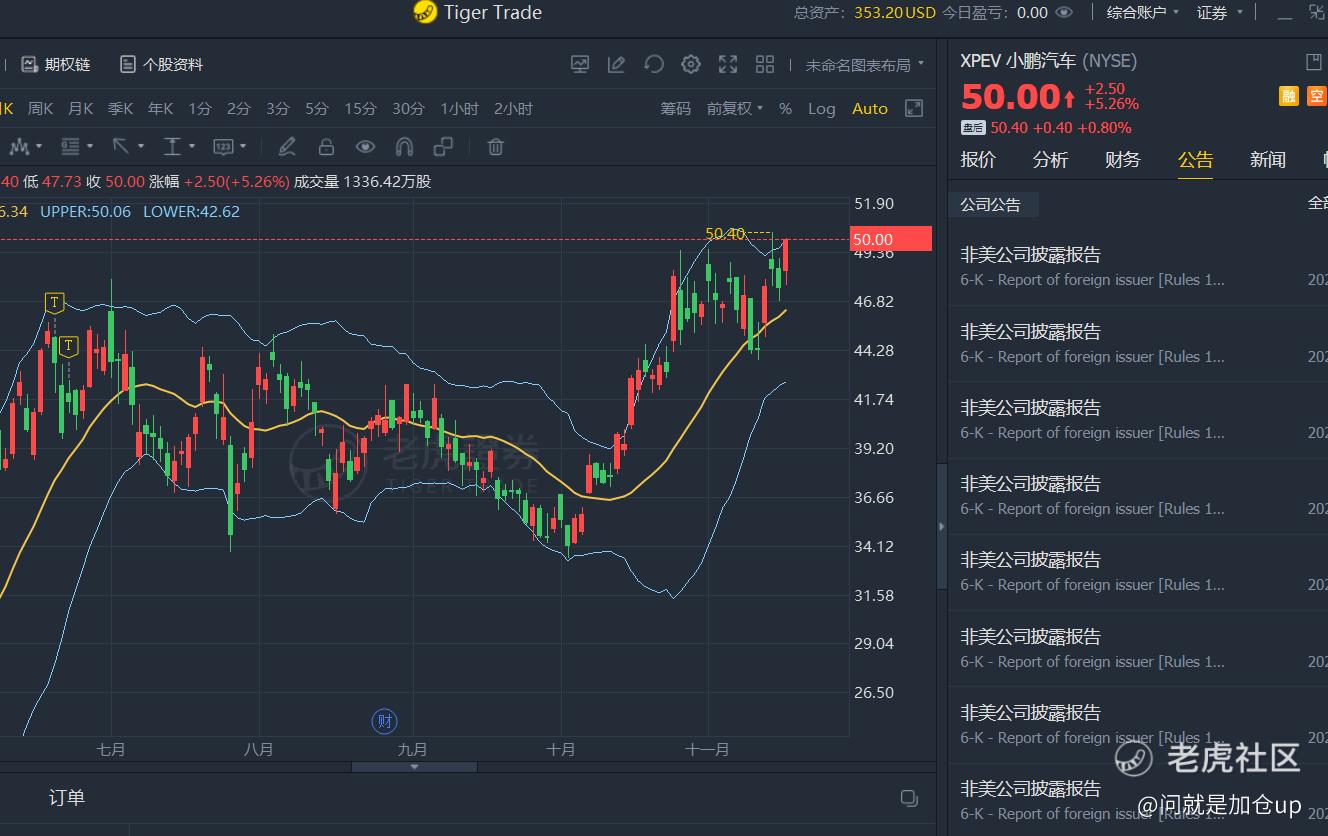This screenshot has width=1328, height=836.
Task: Switch to the 报价 quotes tab
Action: (978, 160)
